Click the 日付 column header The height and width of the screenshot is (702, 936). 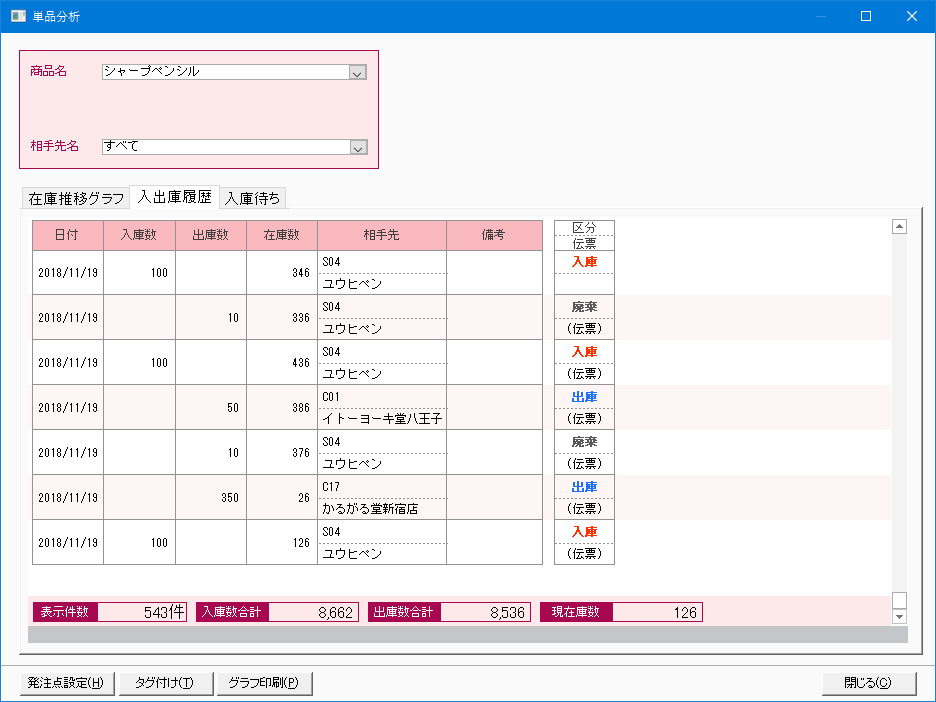pyautogui.click(x=68, y=235)
